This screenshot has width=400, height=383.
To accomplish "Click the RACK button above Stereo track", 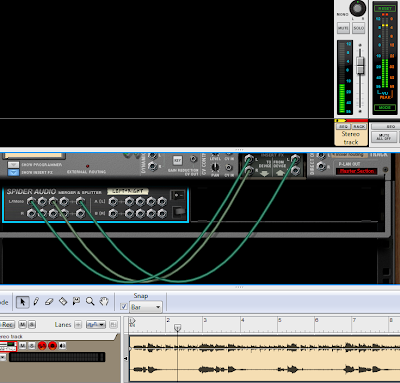I will tap(359, 127).
